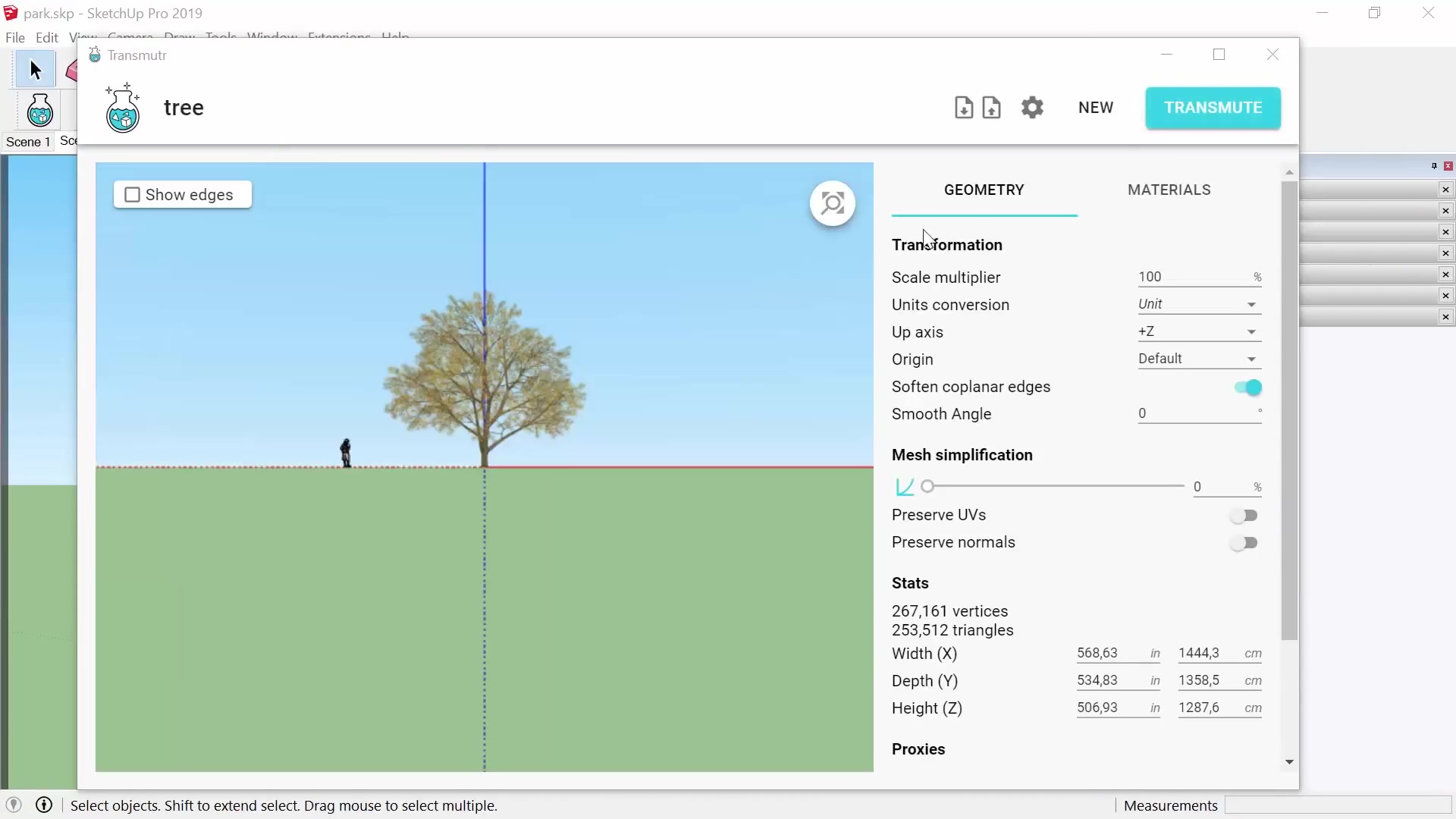
Task: Enable the Show edges checkbox
Action: 133,195
